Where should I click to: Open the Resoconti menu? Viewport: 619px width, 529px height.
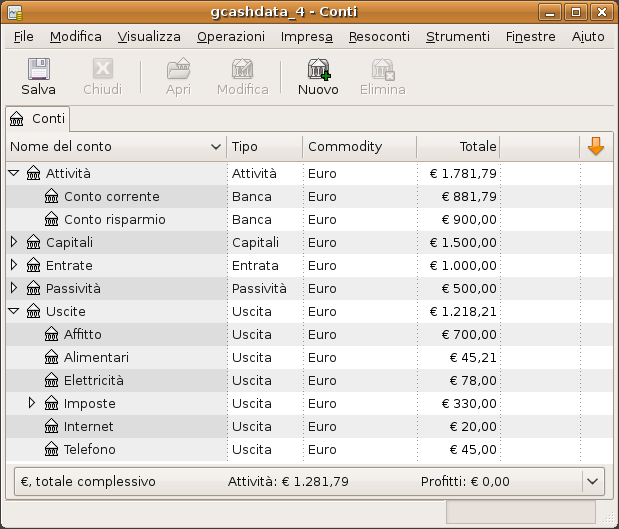pyautogui.click(x=379, y=36)
